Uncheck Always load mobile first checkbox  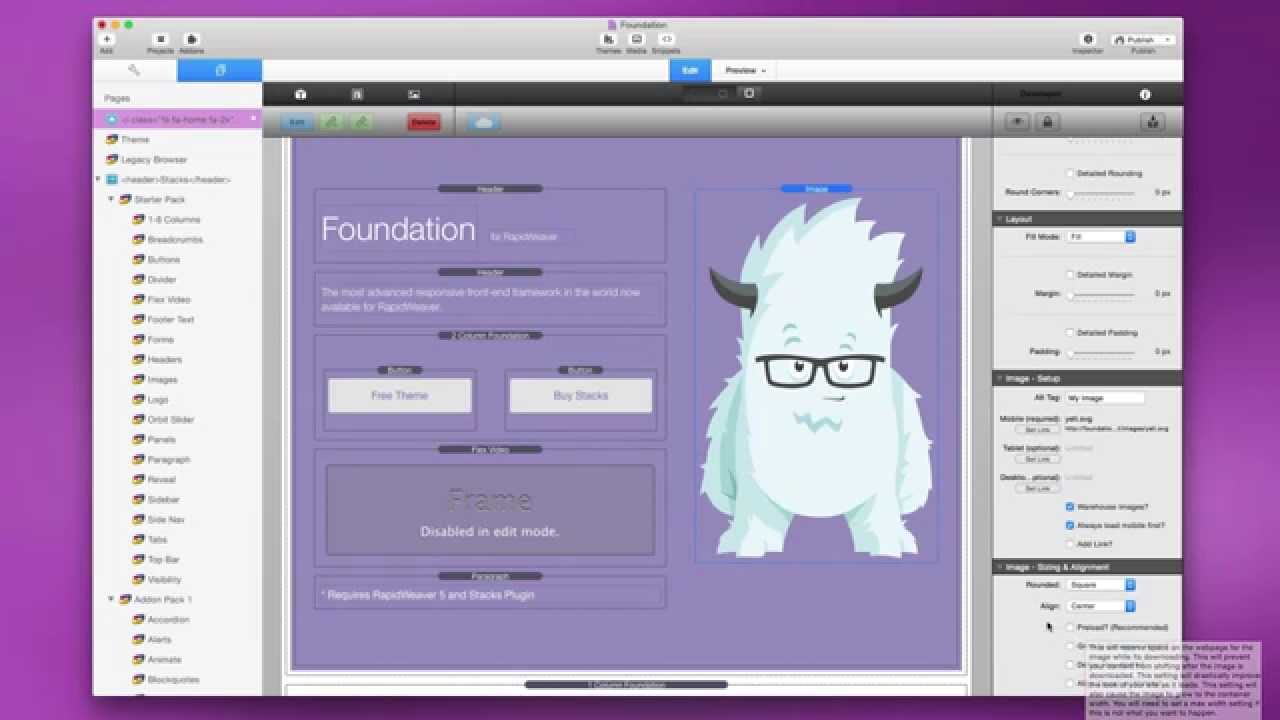click(1070, 525)
